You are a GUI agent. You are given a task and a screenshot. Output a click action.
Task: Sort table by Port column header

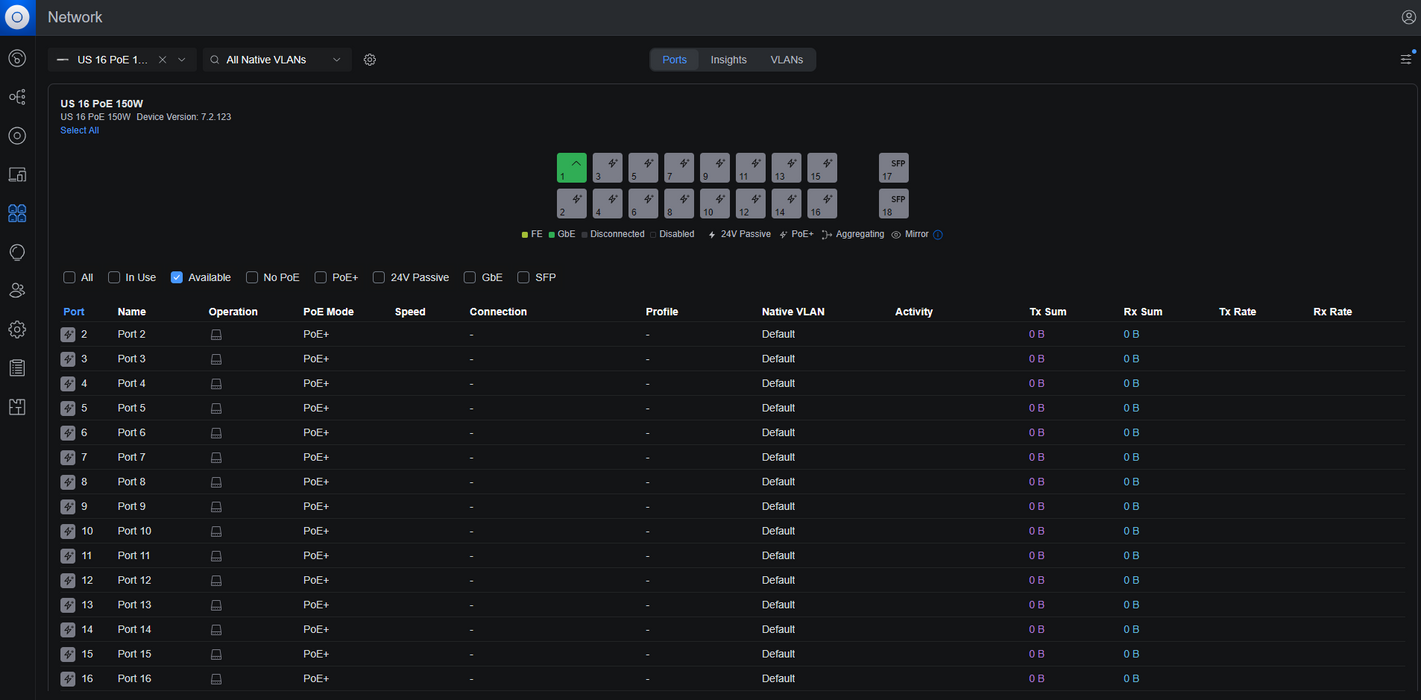tap(74, 312)
